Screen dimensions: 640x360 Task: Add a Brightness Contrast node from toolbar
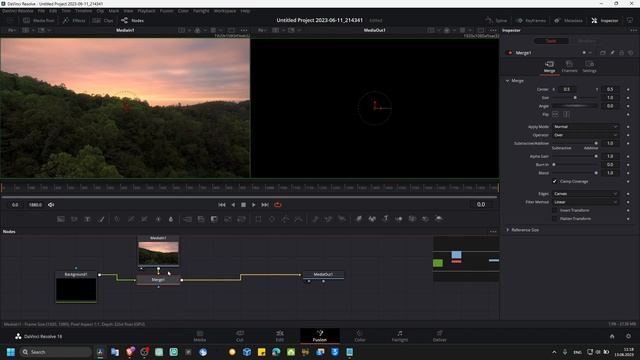[x=158, y=219]
